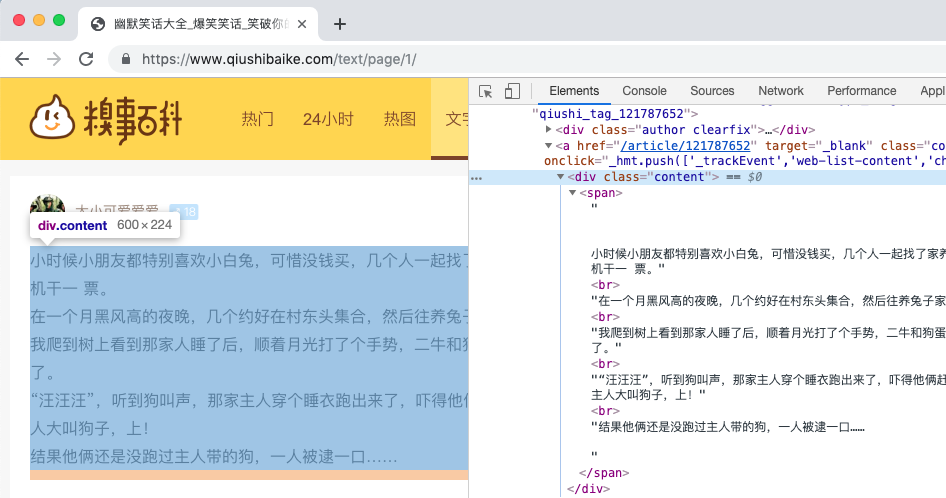The image size is (946, 498).
Task: Activate the DevTools inspect element picker icon
Action: click(x=485, y=91)
